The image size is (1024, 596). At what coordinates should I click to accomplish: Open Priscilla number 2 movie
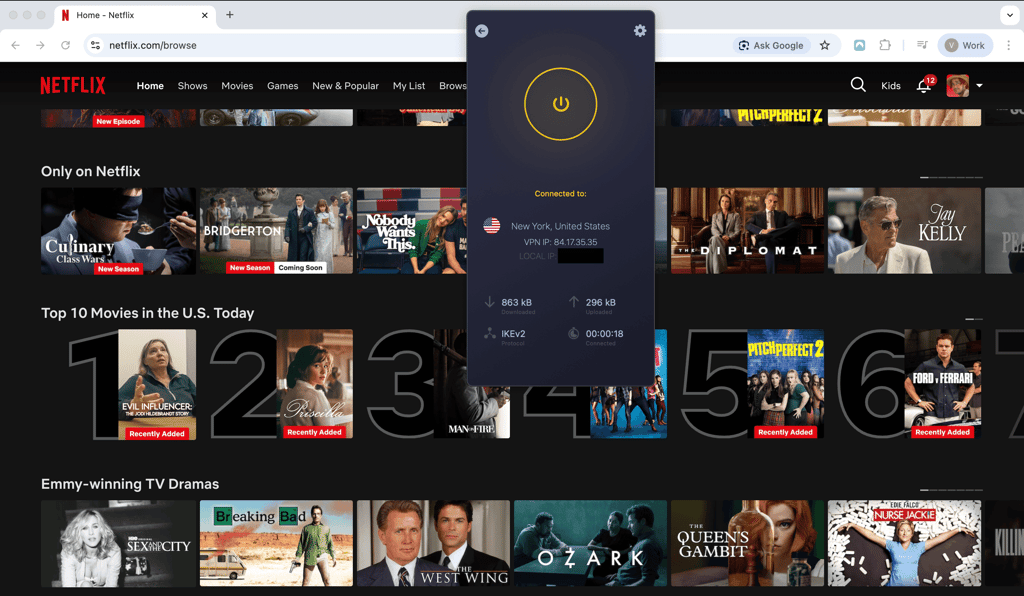pyautogui.click(x=315, y=384)
